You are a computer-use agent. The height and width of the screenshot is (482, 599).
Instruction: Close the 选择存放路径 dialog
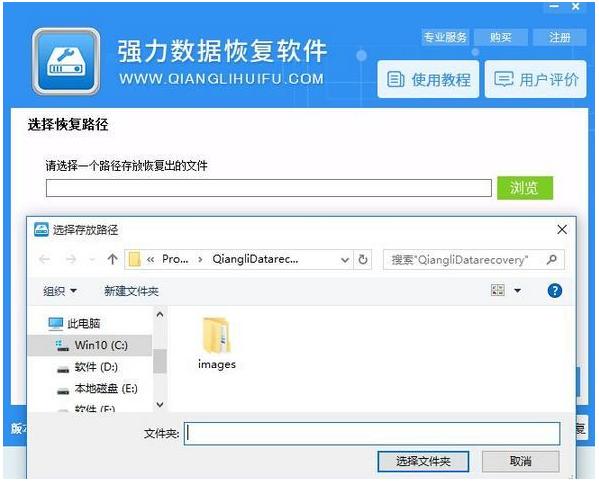[x=562, y=230]
